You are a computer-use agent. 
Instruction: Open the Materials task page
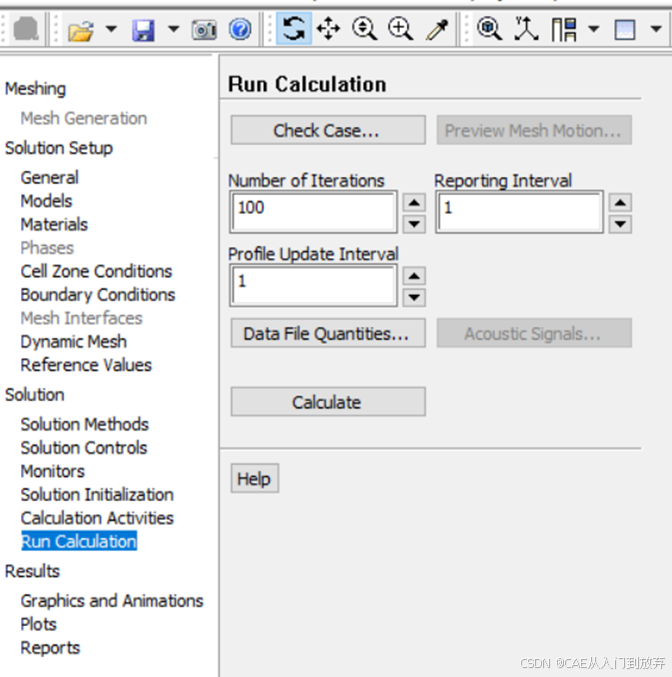[54, 224]
